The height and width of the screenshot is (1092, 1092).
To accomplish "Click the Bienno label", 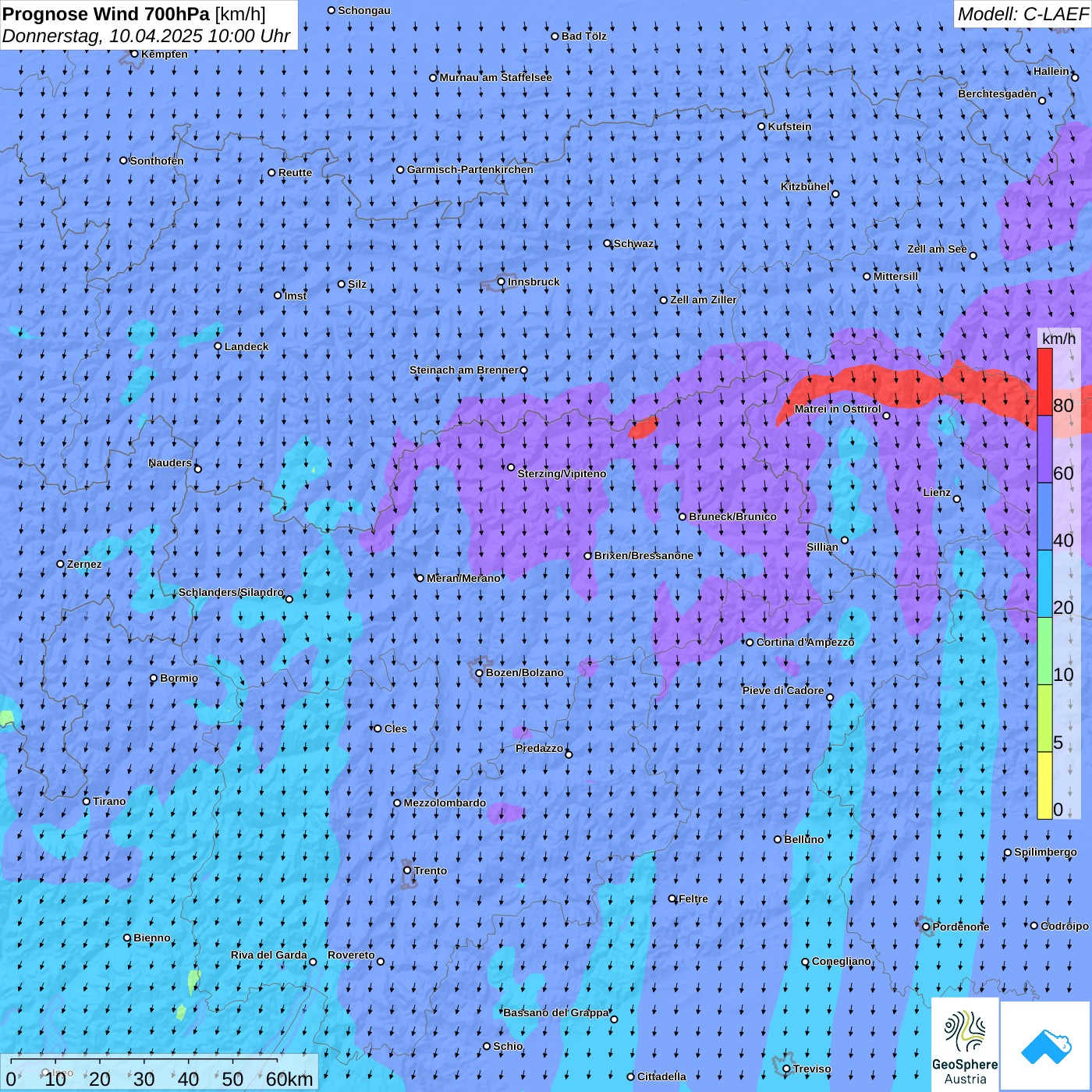I will point(151,938).
